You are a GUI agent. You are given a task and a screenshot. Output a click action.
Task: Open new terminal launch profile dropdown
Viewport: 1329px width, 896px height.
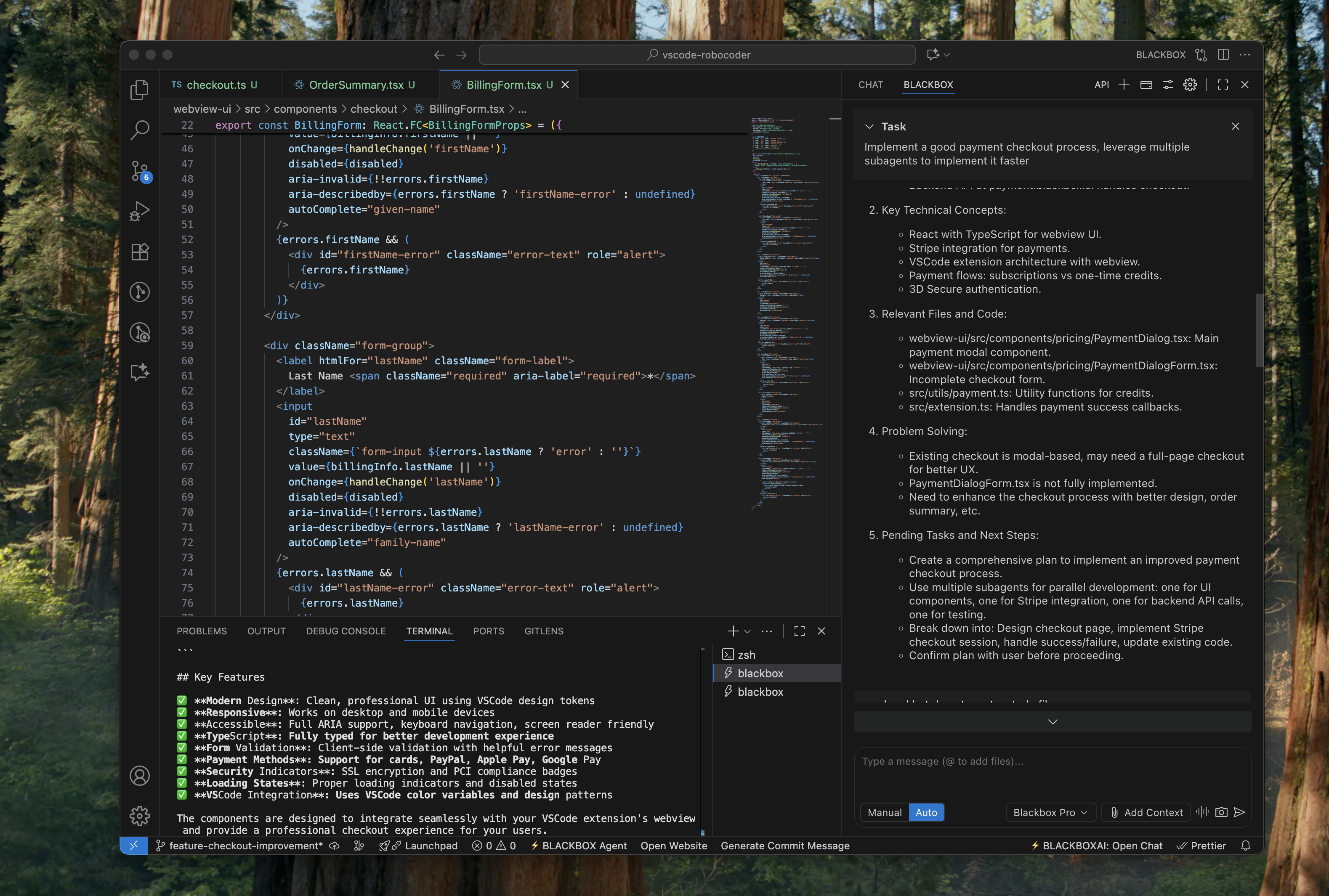747,631
